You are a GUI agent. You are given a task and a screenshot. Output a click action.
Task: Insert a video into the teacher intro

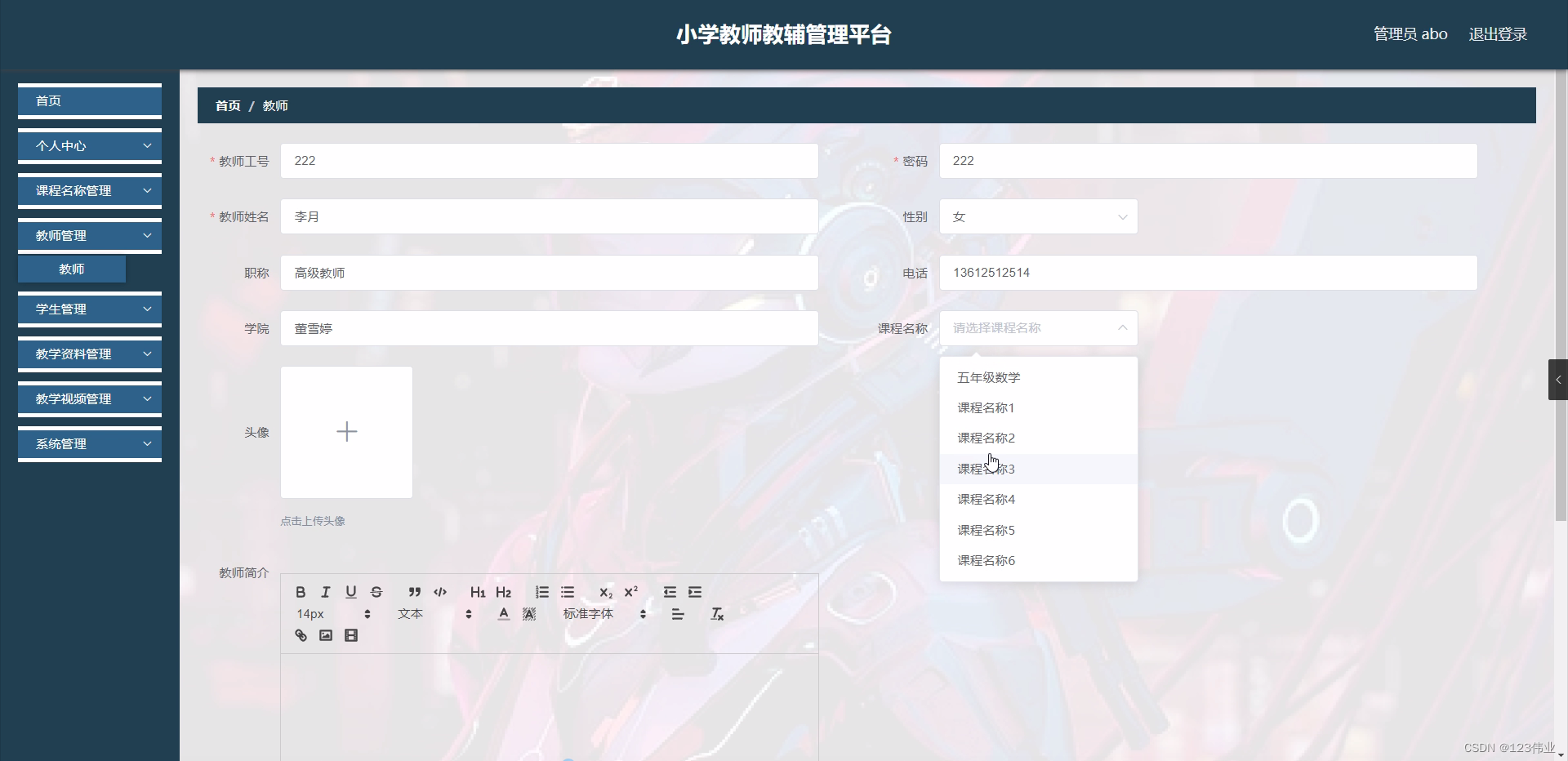350,635
